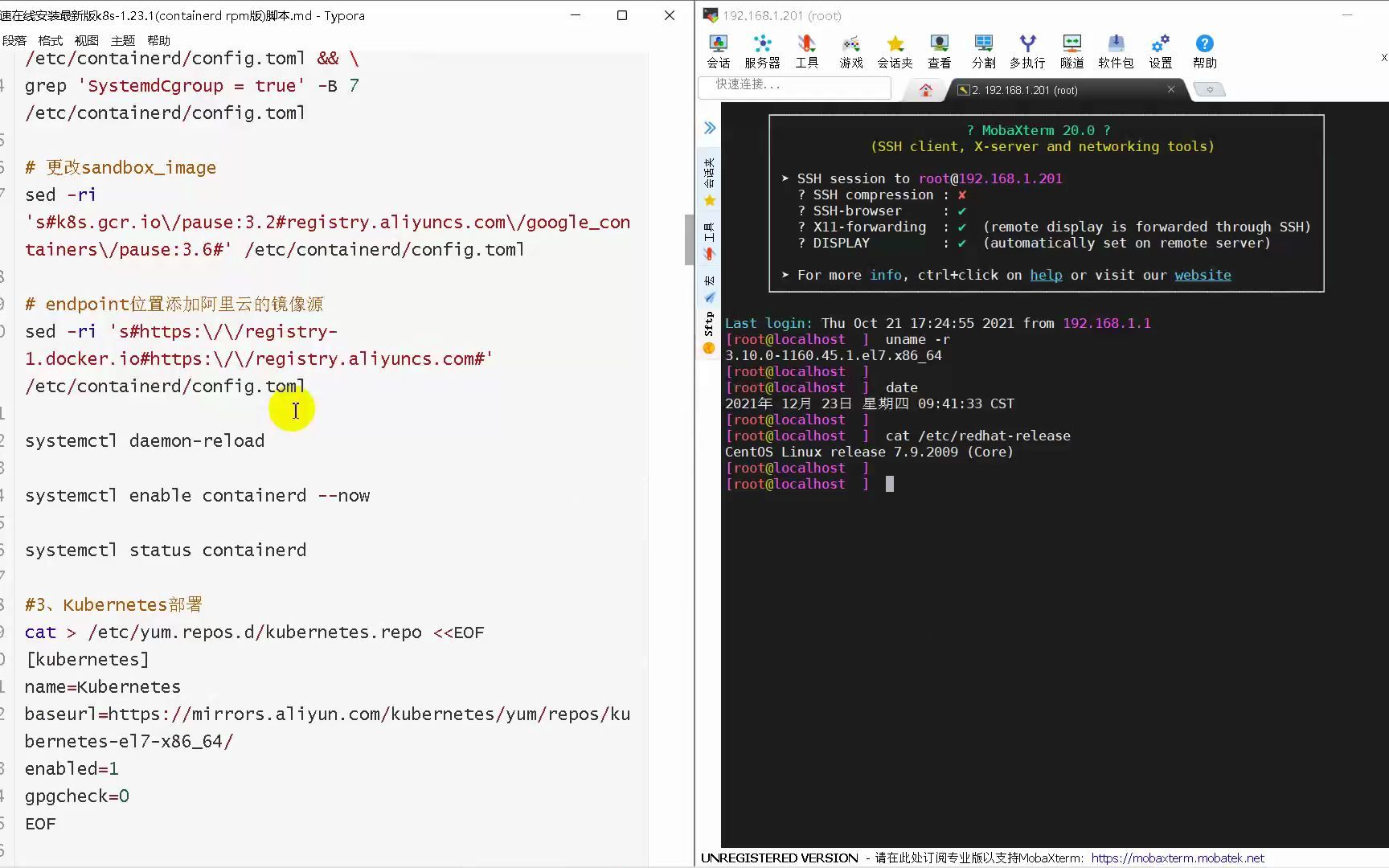
Task: Click the 分割 (Split) toolbar icon
Action: tap(983, 51)
